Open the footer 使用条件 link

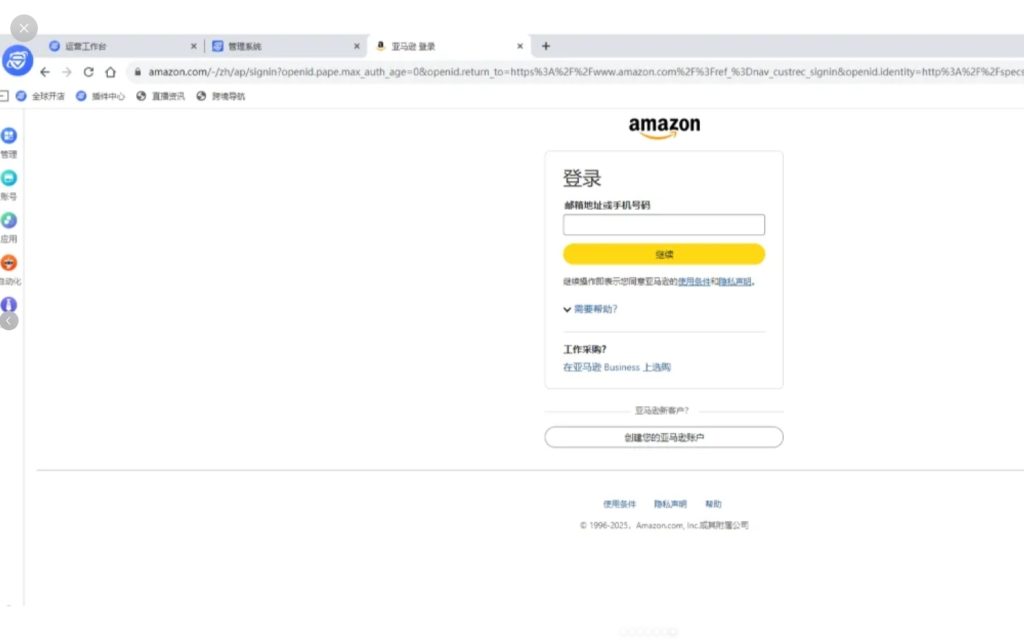point(619,504)
